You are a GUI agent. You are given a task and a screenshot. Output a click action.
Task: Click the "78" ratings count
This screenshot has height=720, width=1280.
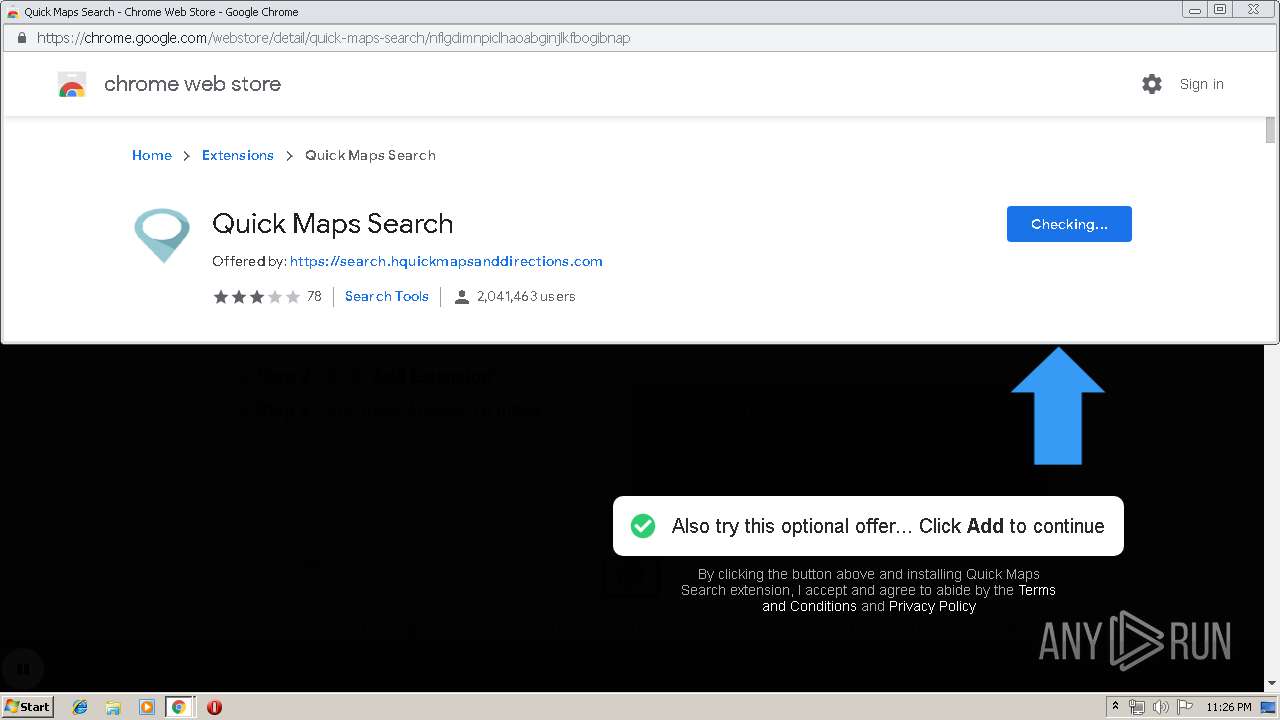click(x=314, y=296)
